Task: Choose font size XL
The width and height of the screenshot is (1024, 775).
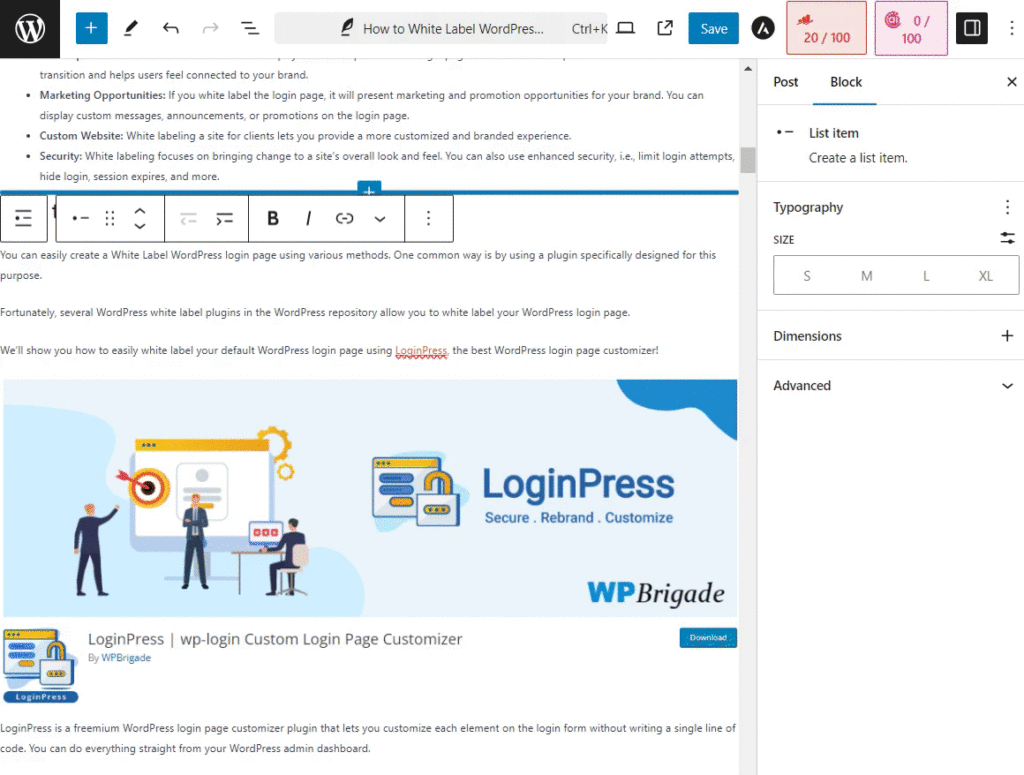Action: [x=985, y=276]
